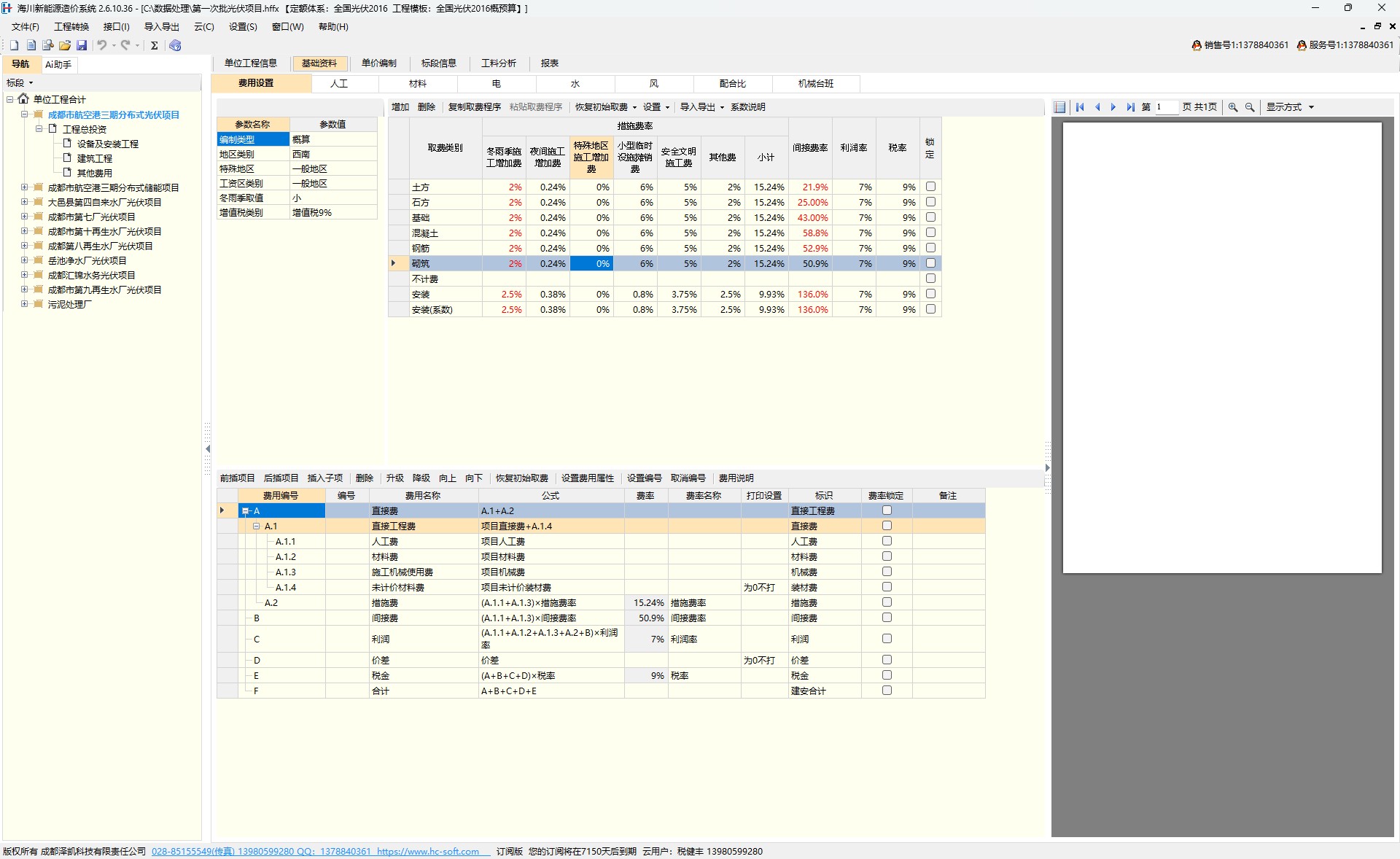The image size is (1400, 859).
Task: Click the page number input field
Action: (1166, 107)
